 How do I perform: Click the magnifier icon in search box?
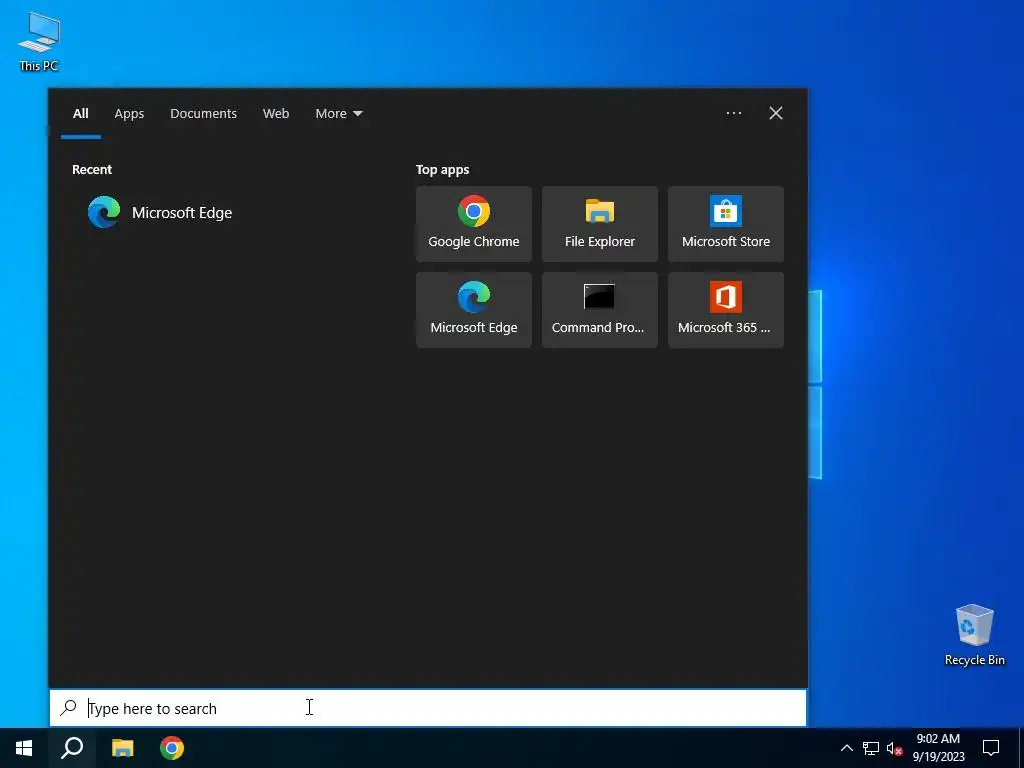68,707
